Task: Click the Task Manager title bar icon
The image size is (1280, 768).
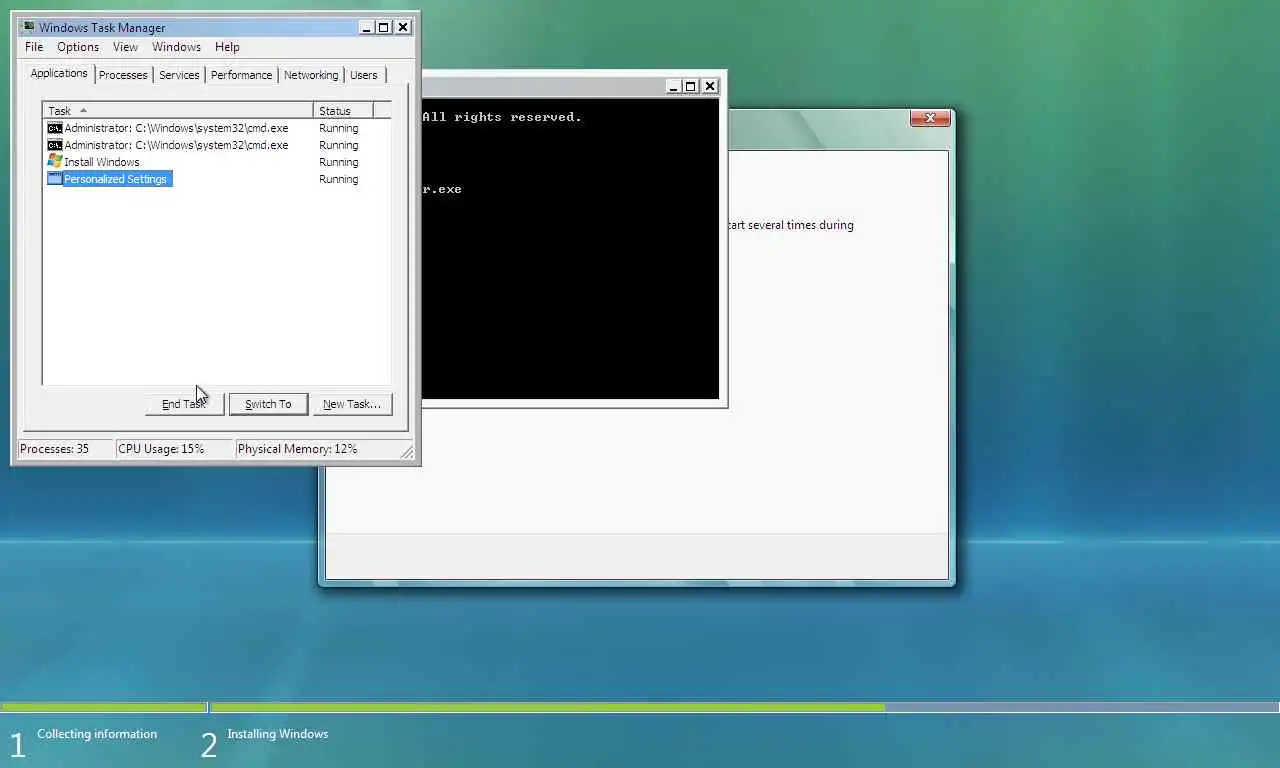Action: (28, 27)
